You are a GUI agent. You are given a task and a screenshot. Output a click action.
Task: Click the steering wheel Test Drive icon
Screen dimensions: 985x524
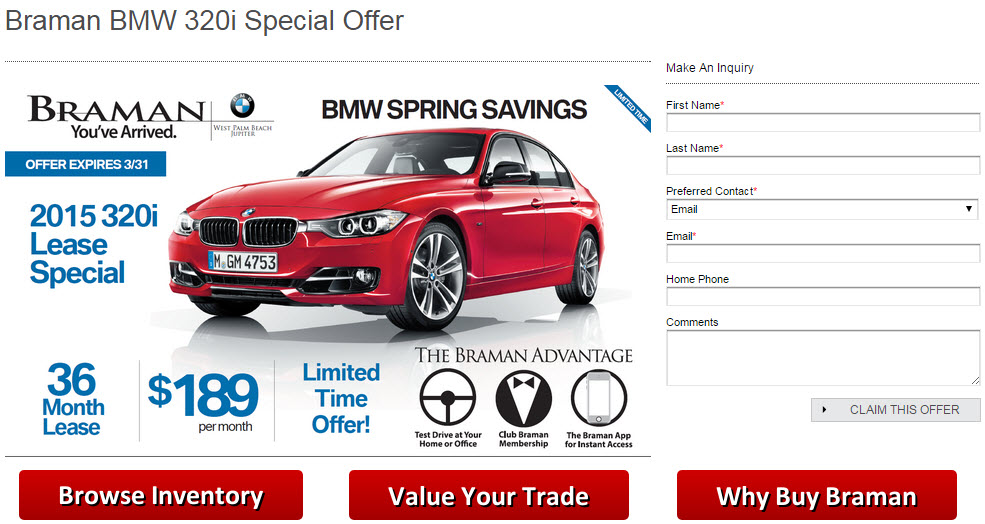pyautogui.click(x=448, y=398)
